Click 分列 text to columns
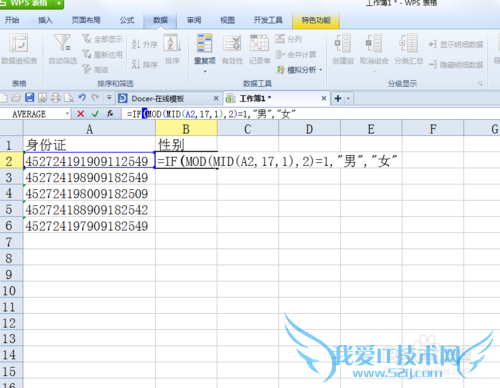 pos(288,39)
